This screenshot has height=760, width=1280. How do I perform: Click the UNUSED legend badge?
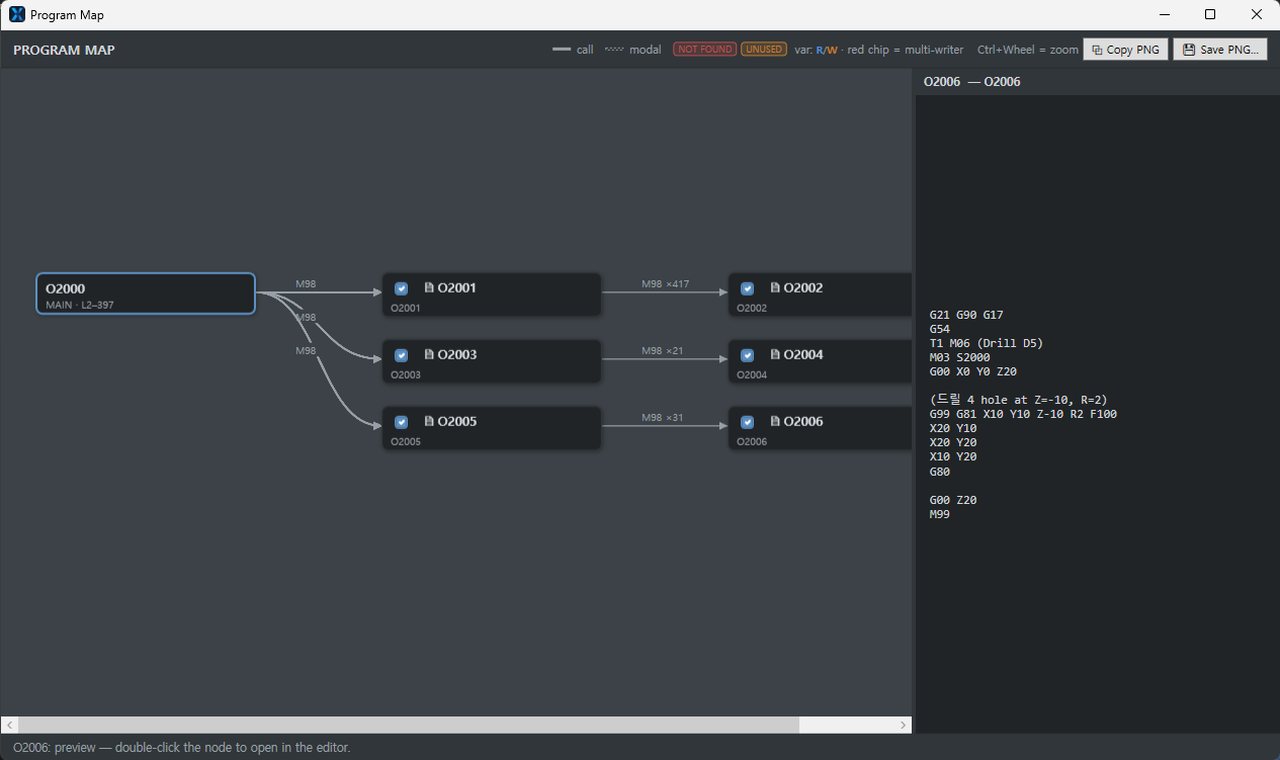763,49
